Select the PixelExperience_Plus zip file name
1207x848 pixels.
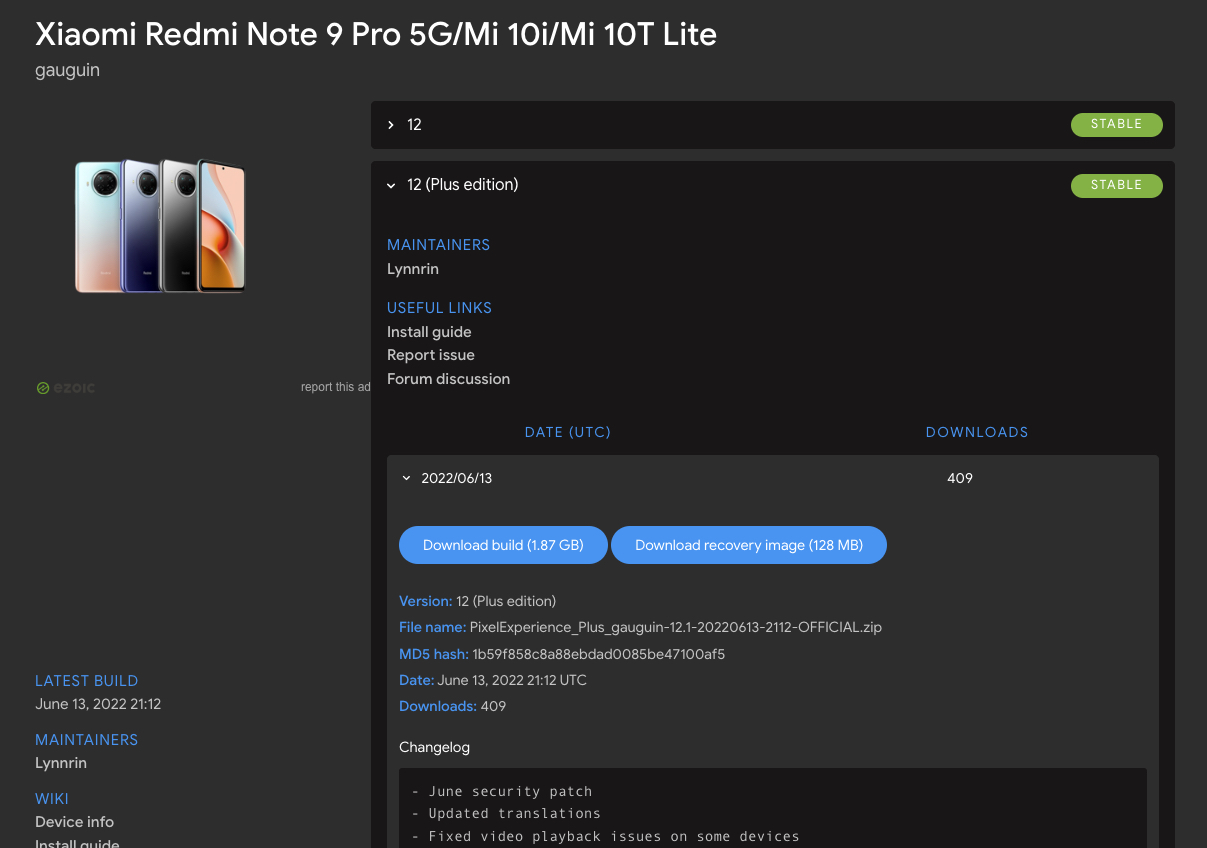(x=676, y=628)
